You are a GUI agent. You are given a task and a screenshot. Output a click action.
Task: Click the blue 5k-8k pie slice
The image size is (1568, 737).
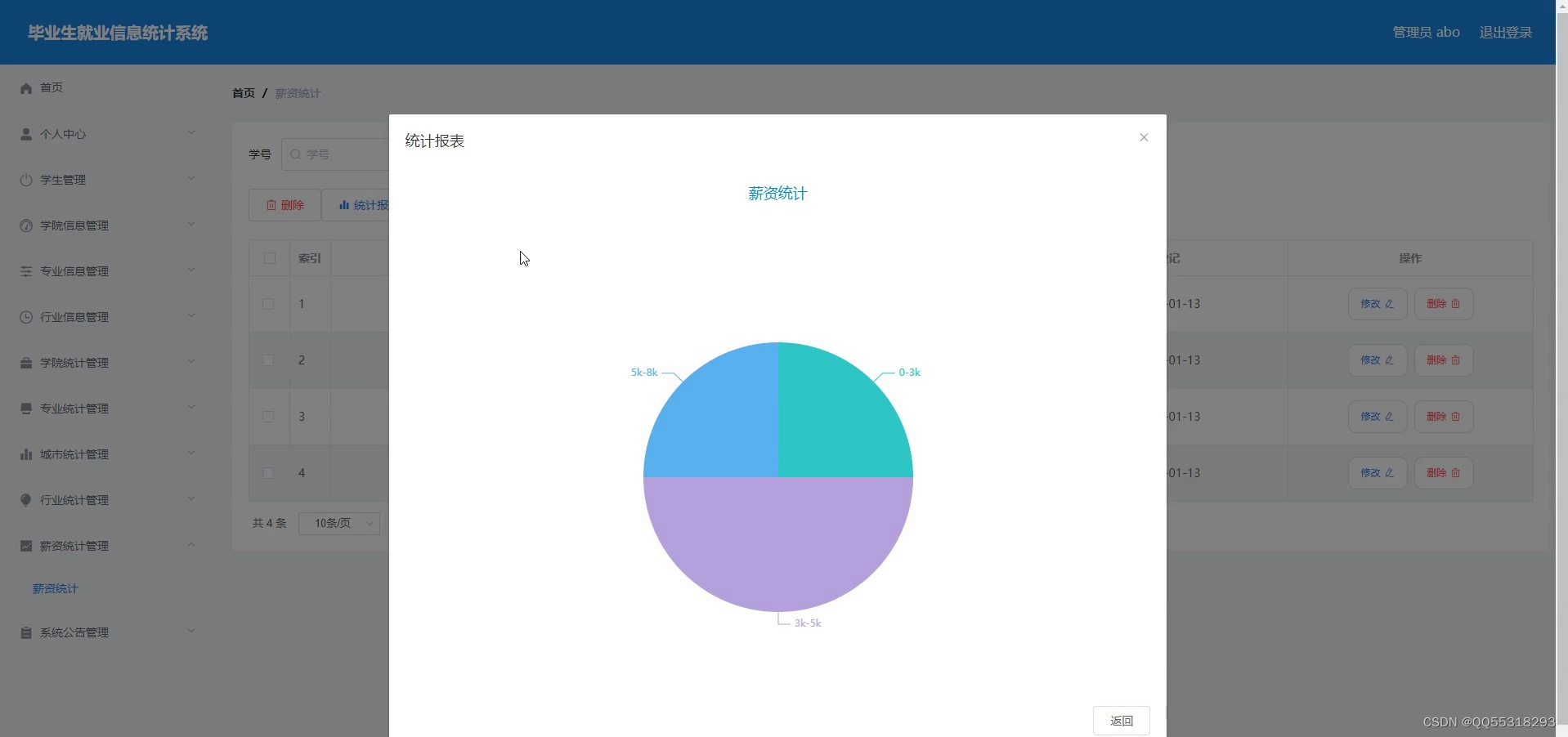coord(723,421)
